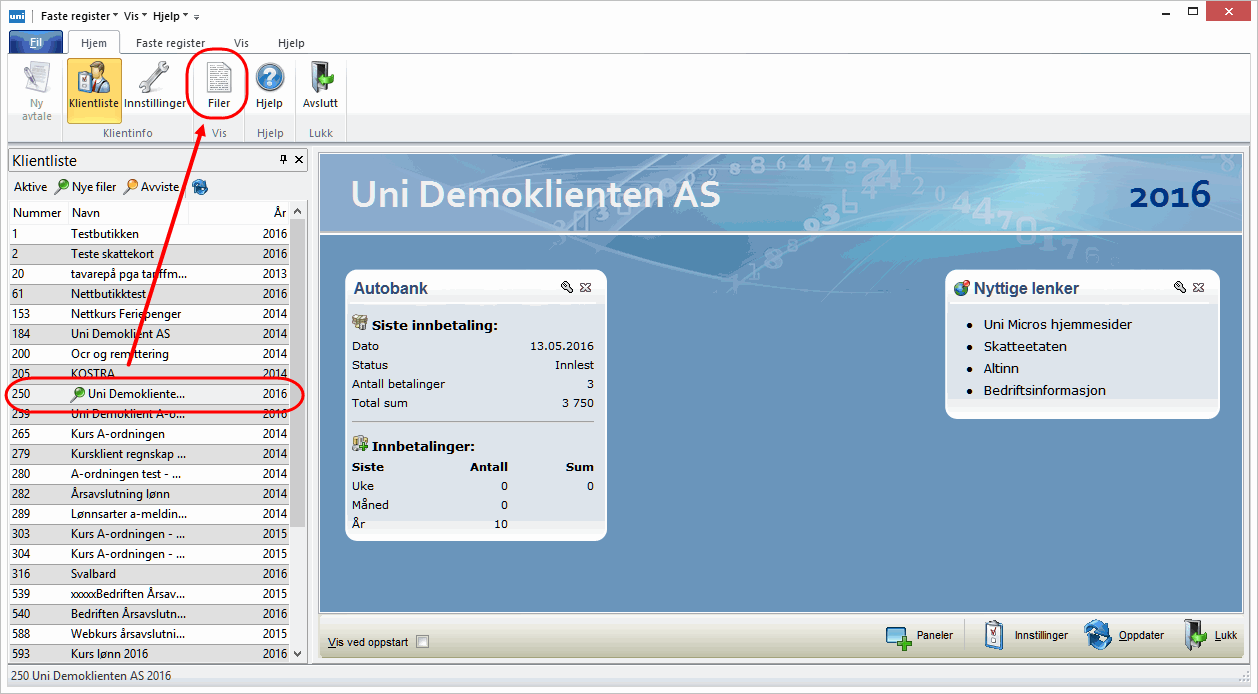Open quick access toolbar customize arrow
The image size is (1258, 694).
coord(197,17)
